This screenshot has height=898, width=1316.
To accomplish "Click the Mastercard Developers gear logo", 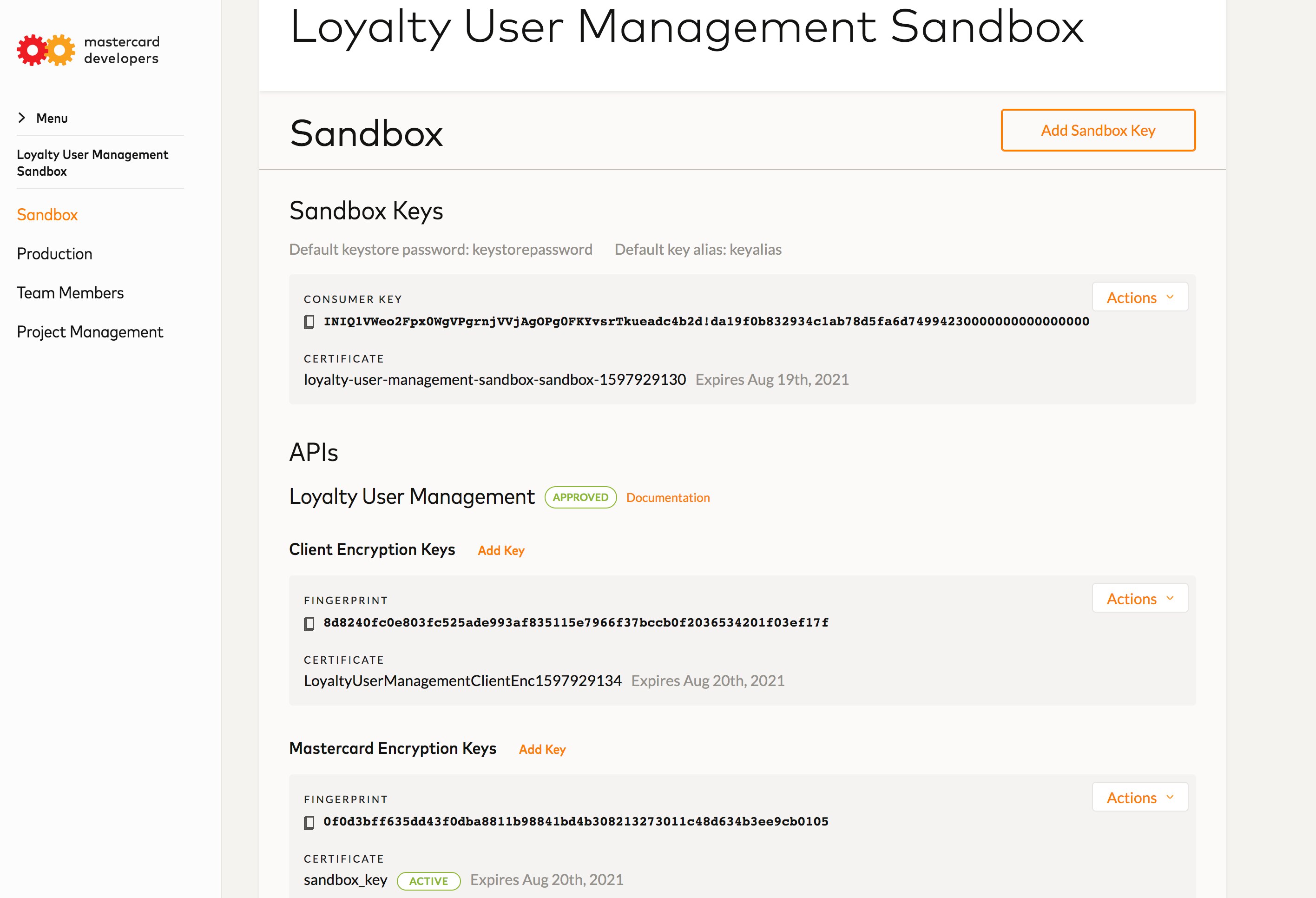I will pos(46,50).
